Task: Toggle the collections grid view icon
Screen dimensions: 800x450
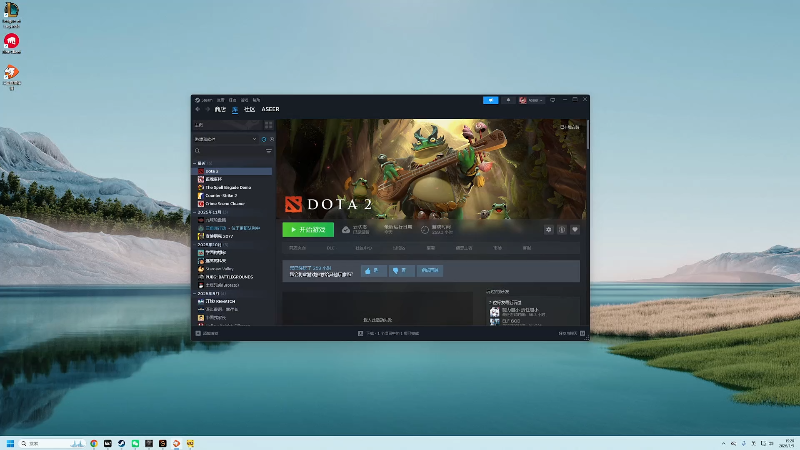Action: pos(268,125)
